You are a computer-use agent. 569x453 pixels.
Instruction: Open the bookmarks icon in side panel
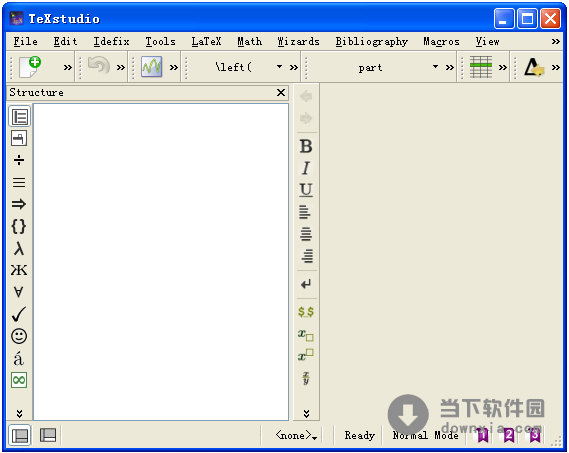(x=19, y=138)
